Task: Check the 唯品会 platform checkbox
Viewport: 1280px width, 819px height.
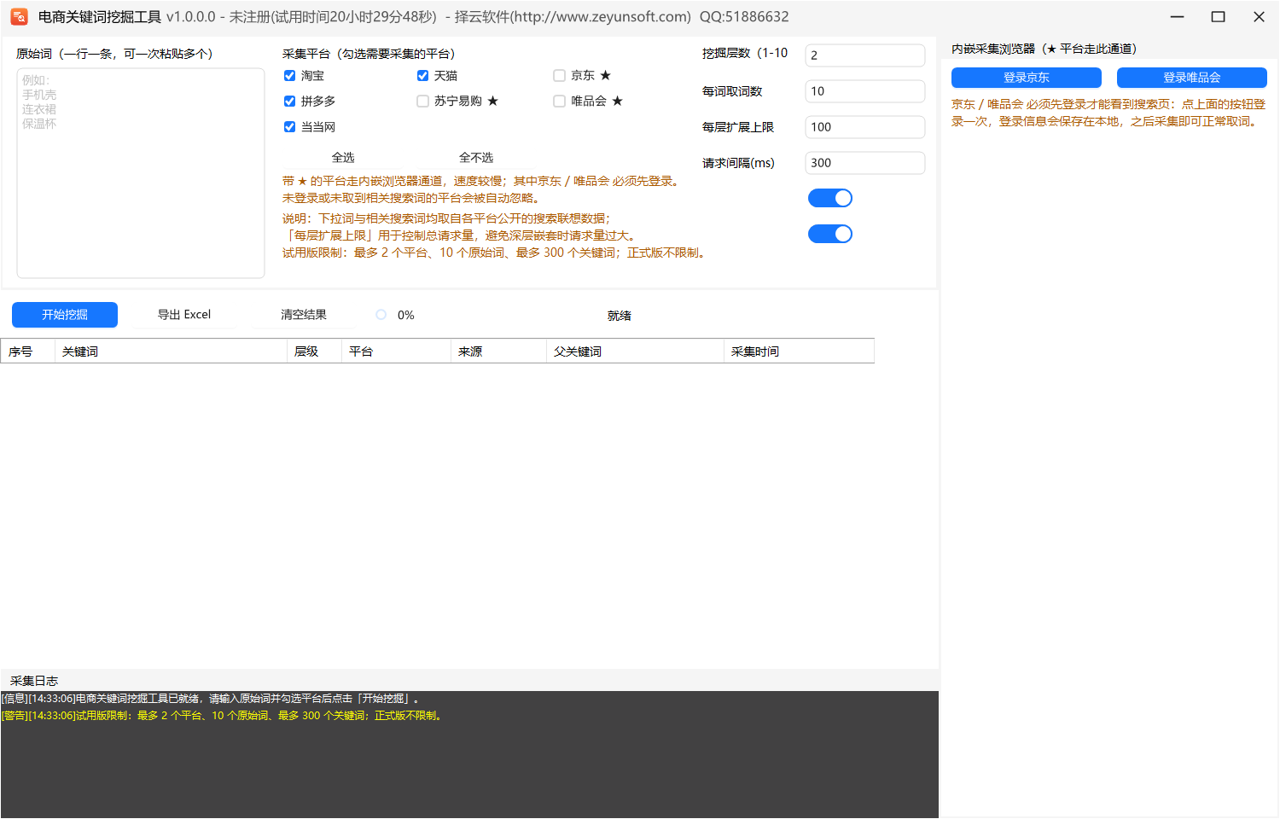Action: (x=560, y=101)
